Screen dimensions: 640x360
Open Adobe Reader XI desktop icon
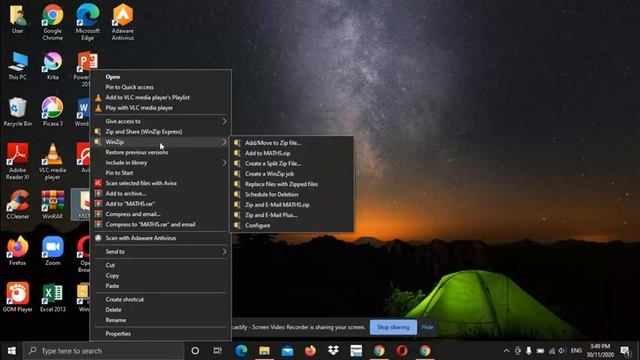(x=18, y=162)
